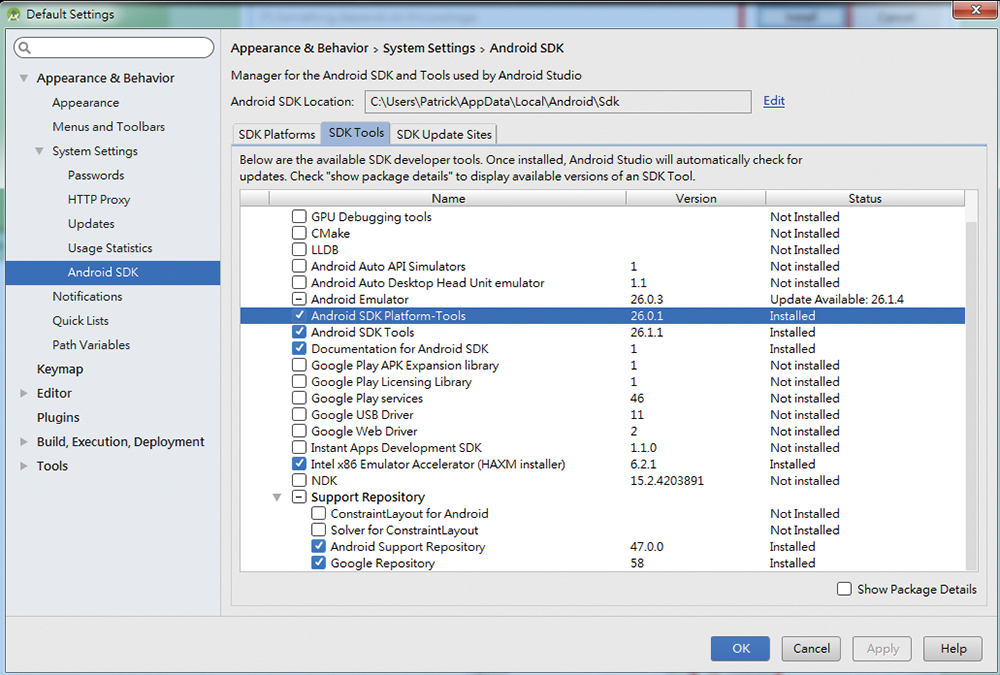Uncheck Android SDK Tools
The width and height of the screenshot is (1000, 675).
pos(299,332)
